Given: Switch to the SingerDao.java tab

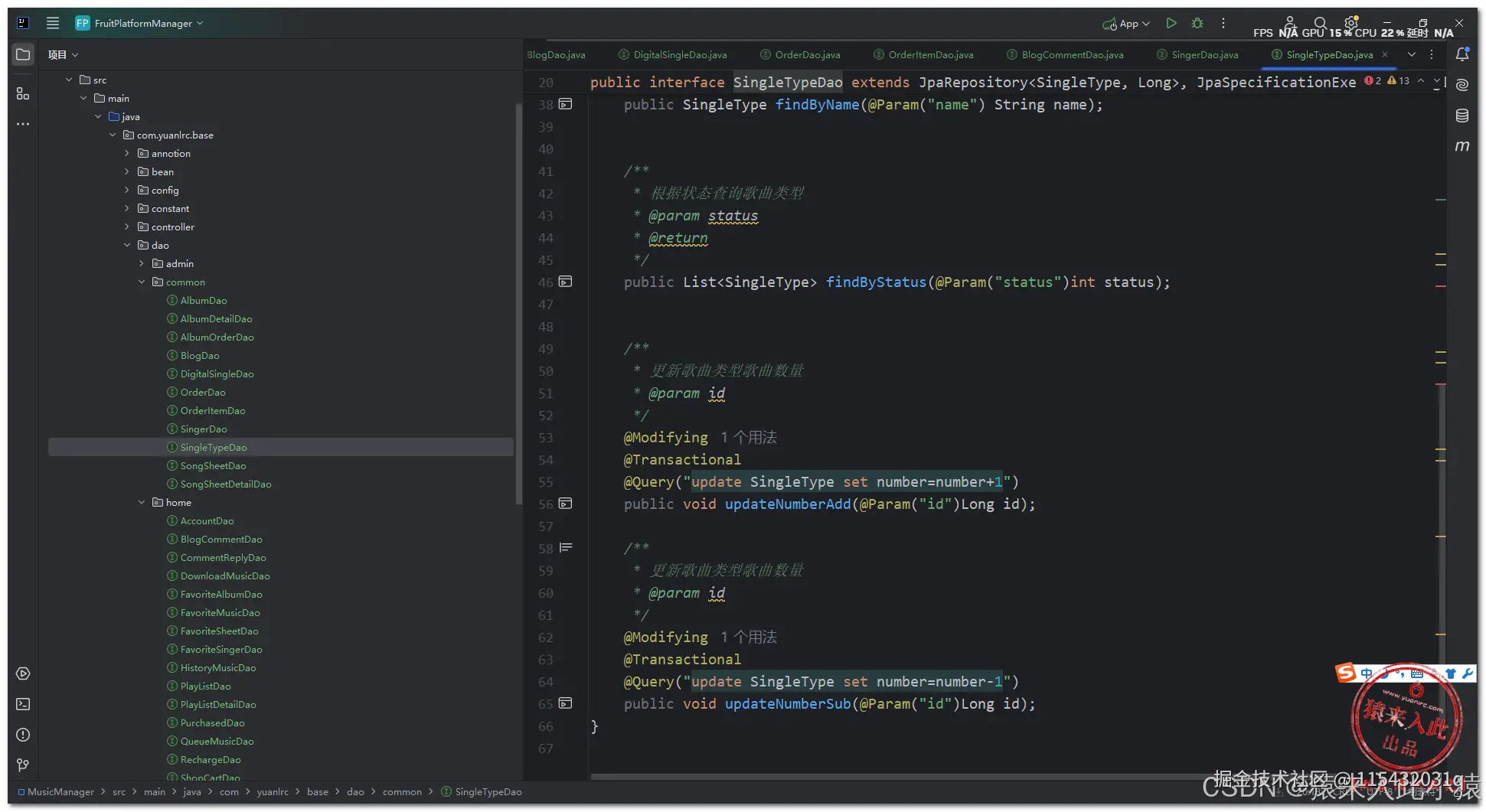Looking at the screenshot, I should tap(1197, 54).
